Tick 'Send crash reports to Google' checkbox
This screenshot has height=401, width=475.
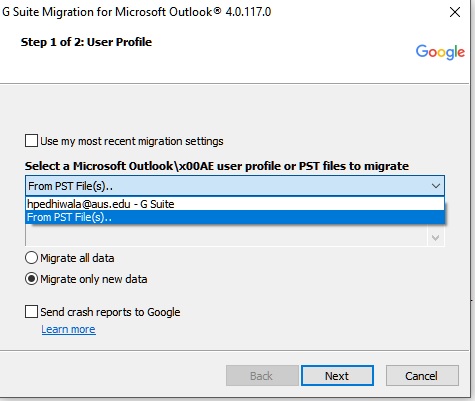[31, 312]
